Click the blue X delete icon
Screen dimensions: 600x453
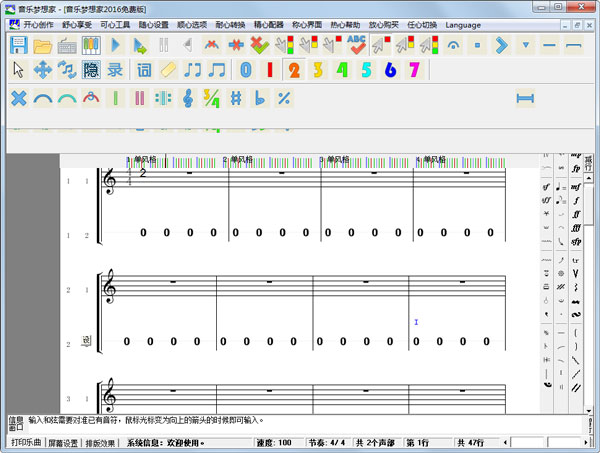click(x=19, y=98)
